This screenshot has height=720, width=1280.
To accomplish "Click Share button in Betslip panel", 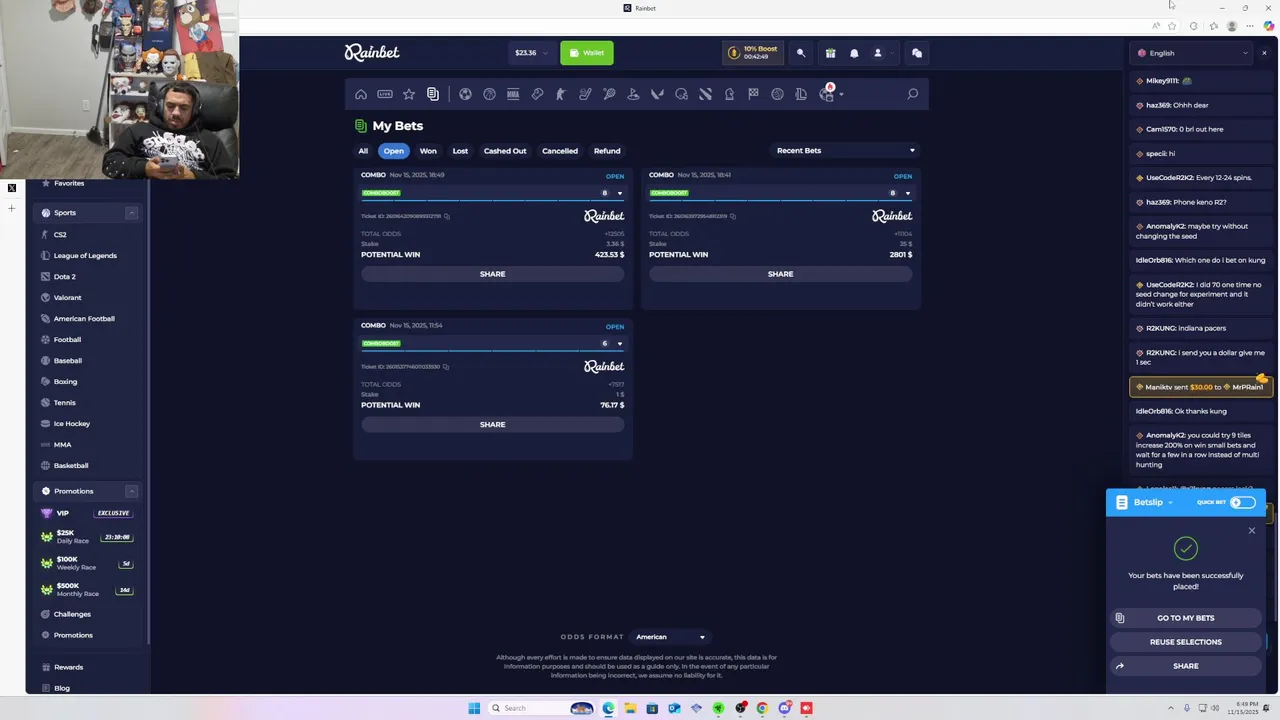I will 1186,666.
